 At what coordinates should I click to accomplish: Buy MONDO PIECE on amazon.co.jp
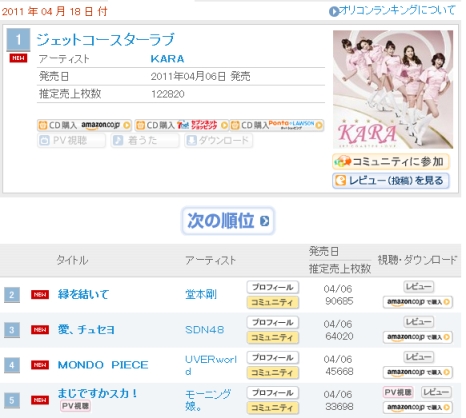pos(418,372)
